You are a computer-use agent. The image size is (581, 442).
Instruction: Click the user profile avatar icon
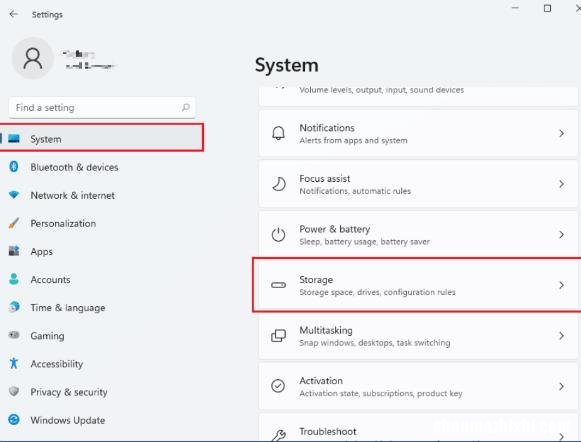33,58
